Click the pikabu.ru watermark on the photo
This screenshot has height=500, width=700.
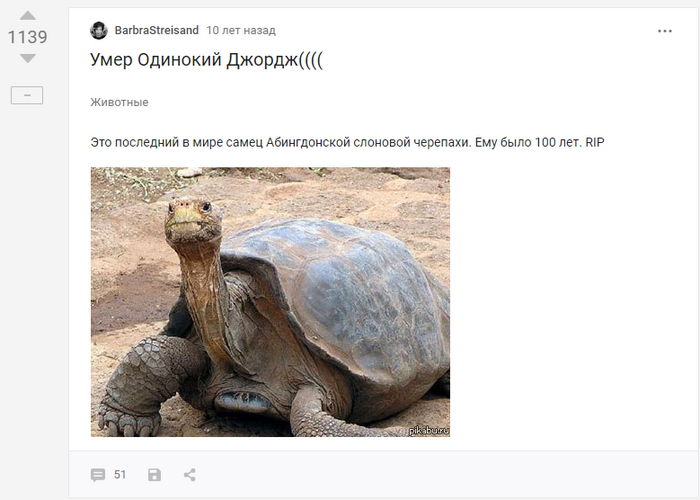(x=429, y=430)
